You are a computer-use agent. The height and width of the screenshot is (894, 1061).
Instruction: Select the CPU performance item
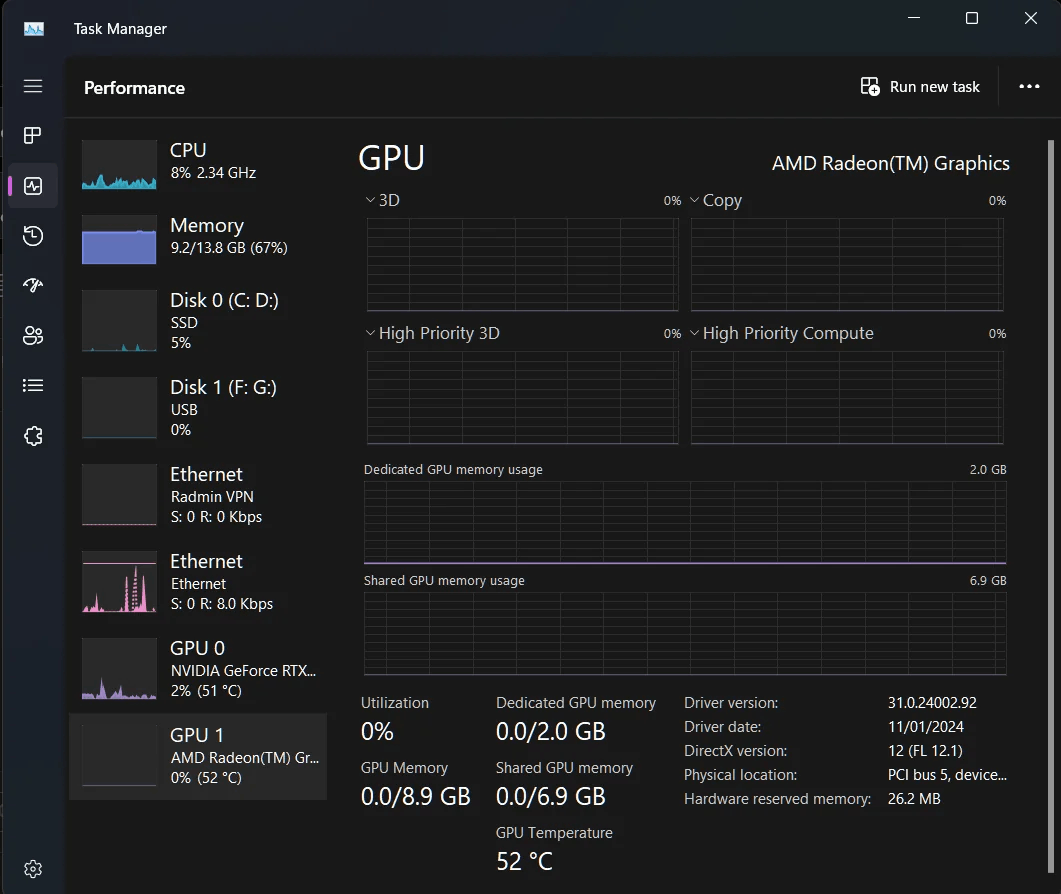coord(198,164)
